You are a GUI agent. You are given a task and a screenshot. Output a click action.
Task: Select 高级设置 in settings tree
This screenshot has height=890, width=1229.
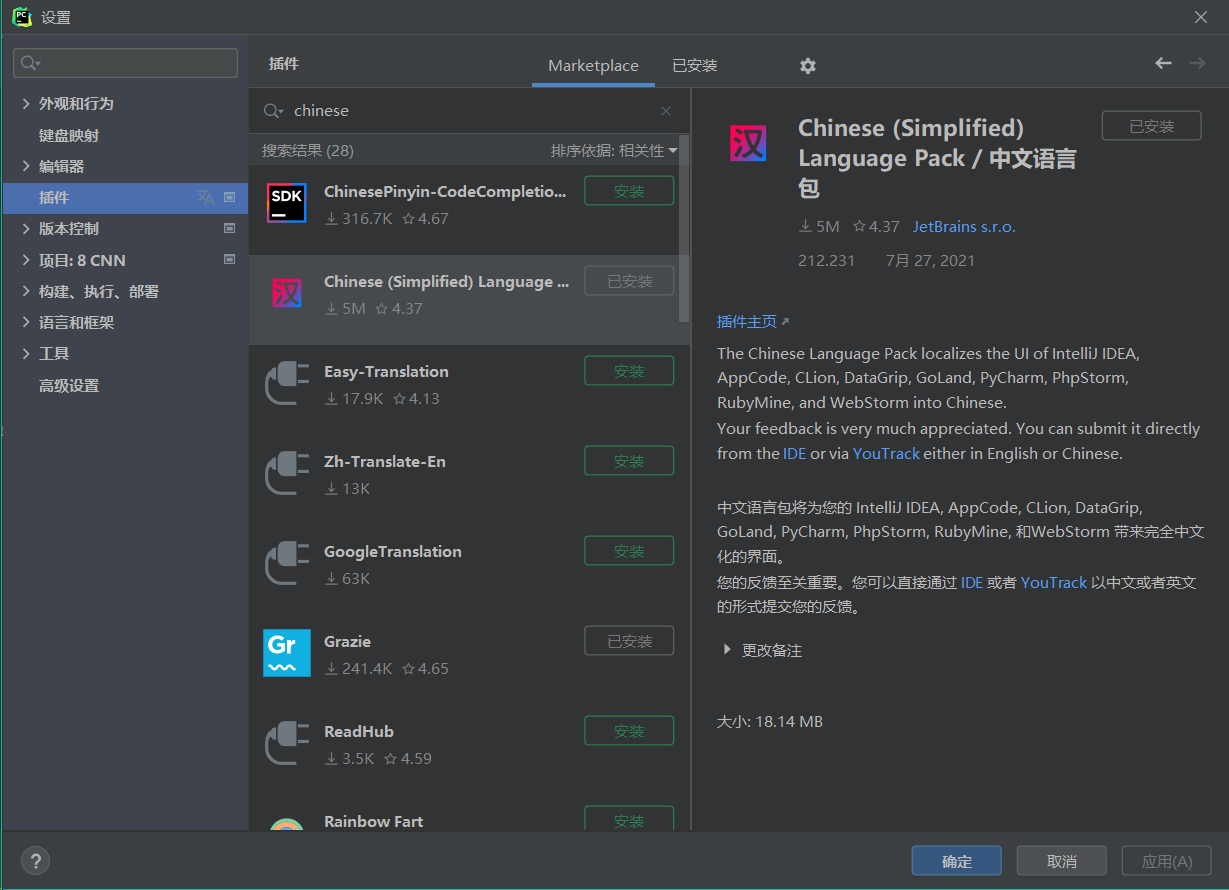pos(69,385)
